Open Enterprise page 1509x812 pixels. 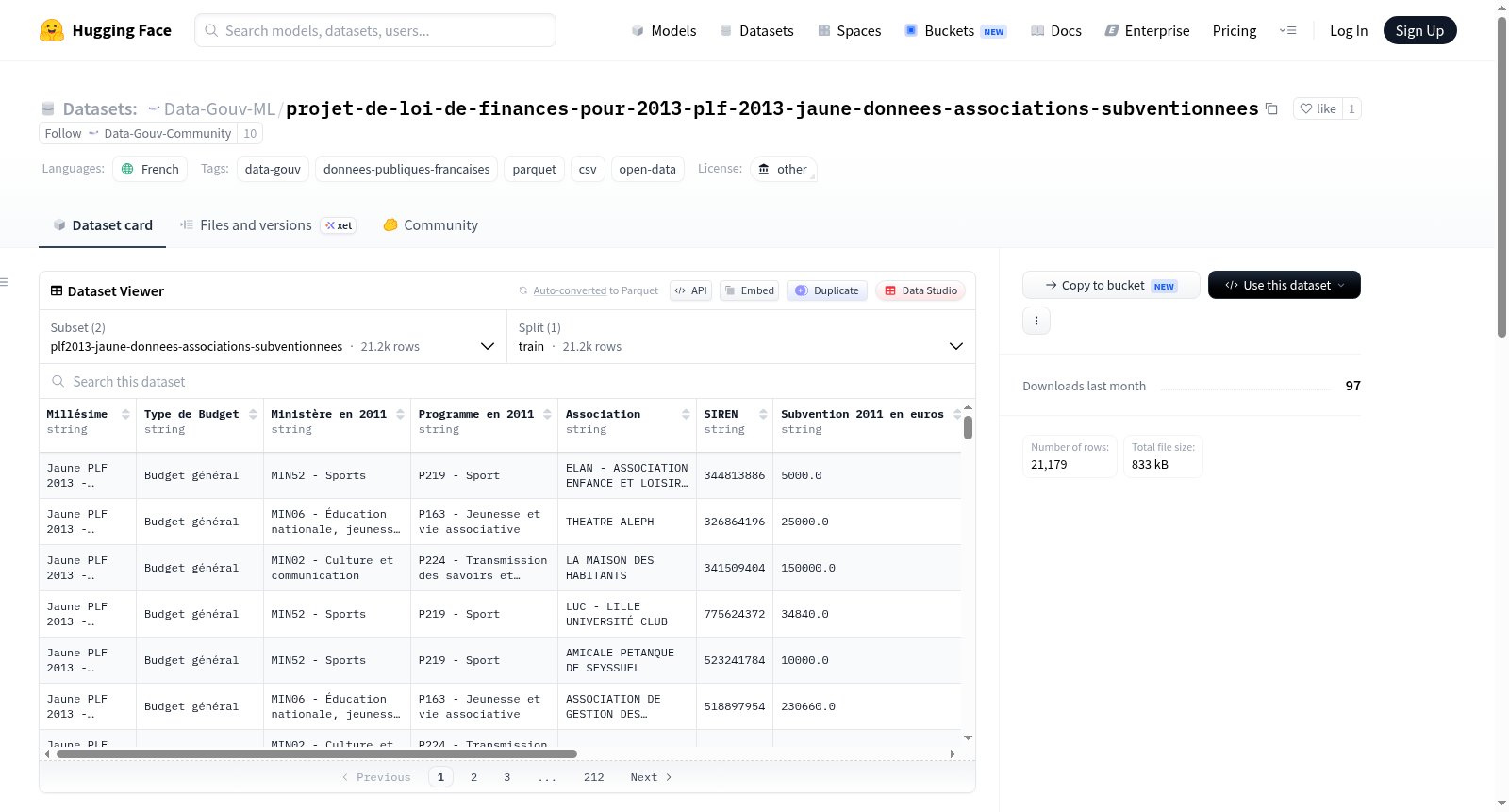(x=1147, y=30)
